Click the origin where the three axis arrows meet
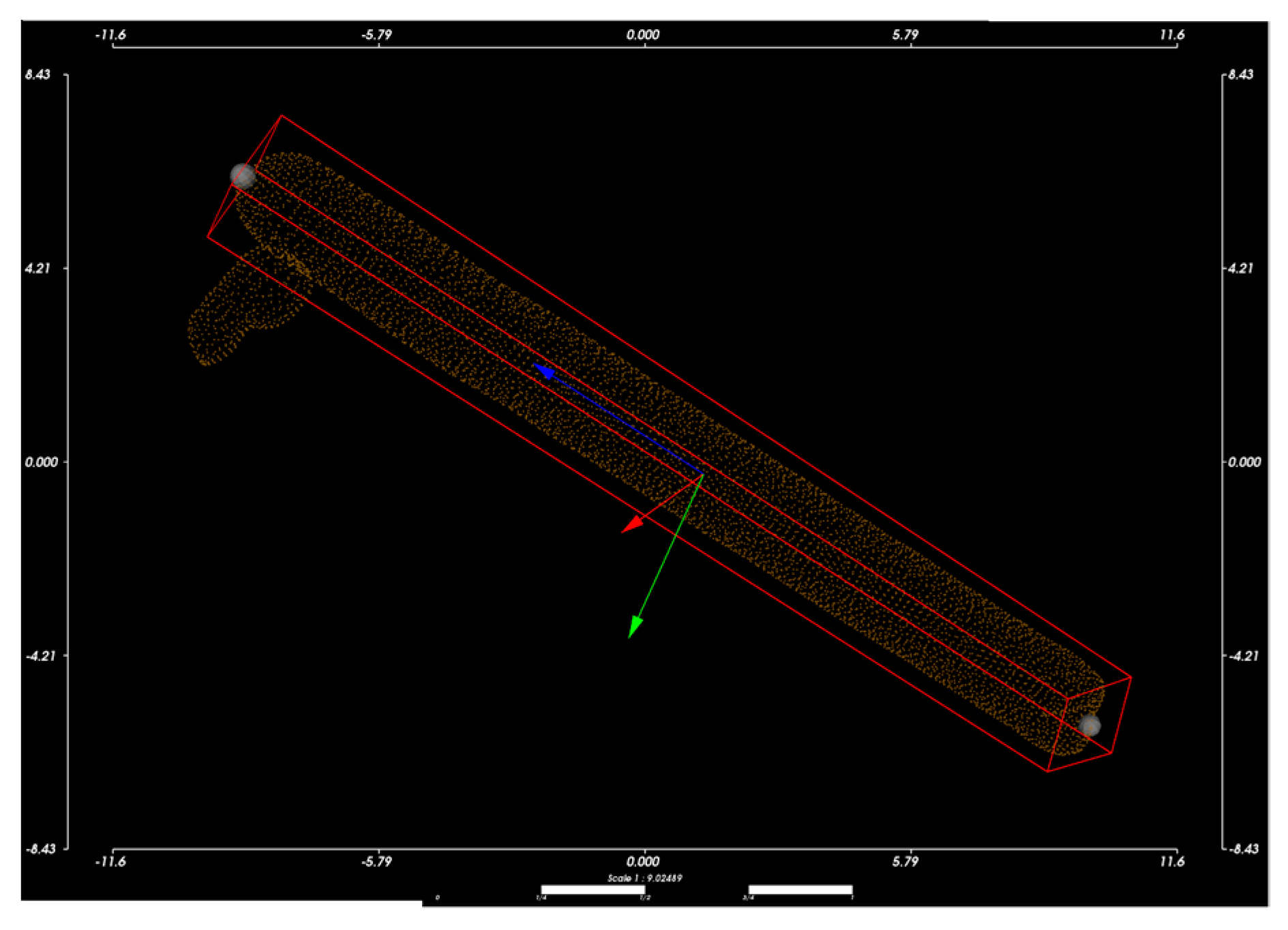Image resolution: width=1288 pixels, height=930 pixels. 702,474
